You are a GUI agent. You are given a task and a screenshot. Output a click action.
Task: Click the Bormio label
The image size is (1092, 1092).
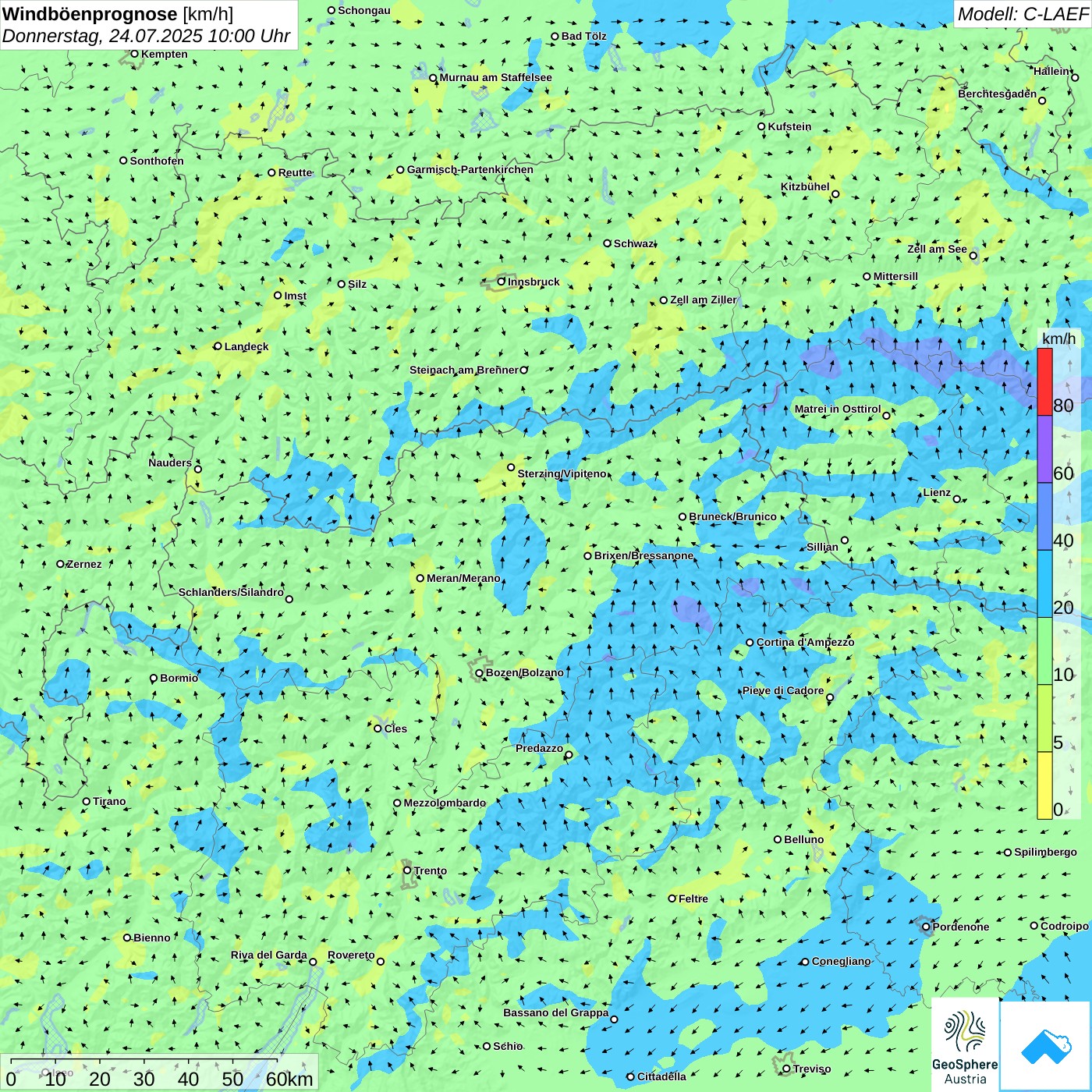tap(179, 678)
